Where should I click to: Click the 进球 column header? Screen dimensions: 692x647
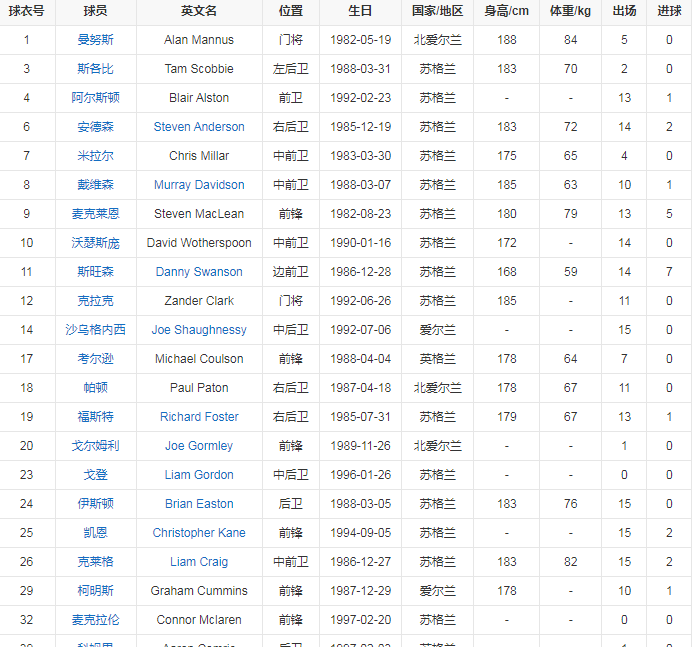(x=669, y=11)
